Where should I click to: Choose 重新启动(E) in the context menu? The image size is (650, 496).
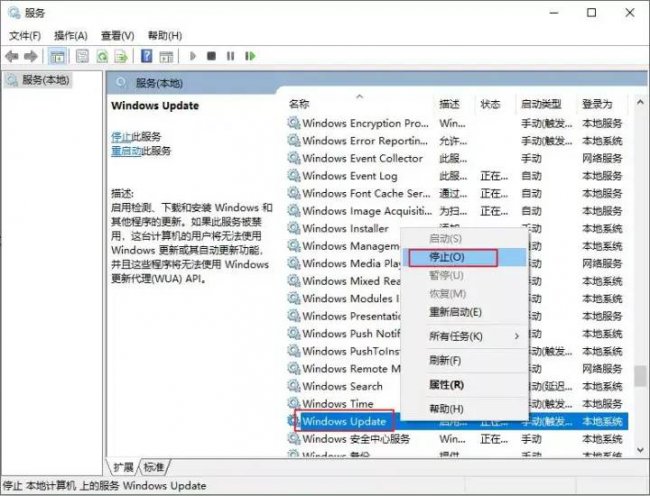pyautogui.click(x=465, y=312)
